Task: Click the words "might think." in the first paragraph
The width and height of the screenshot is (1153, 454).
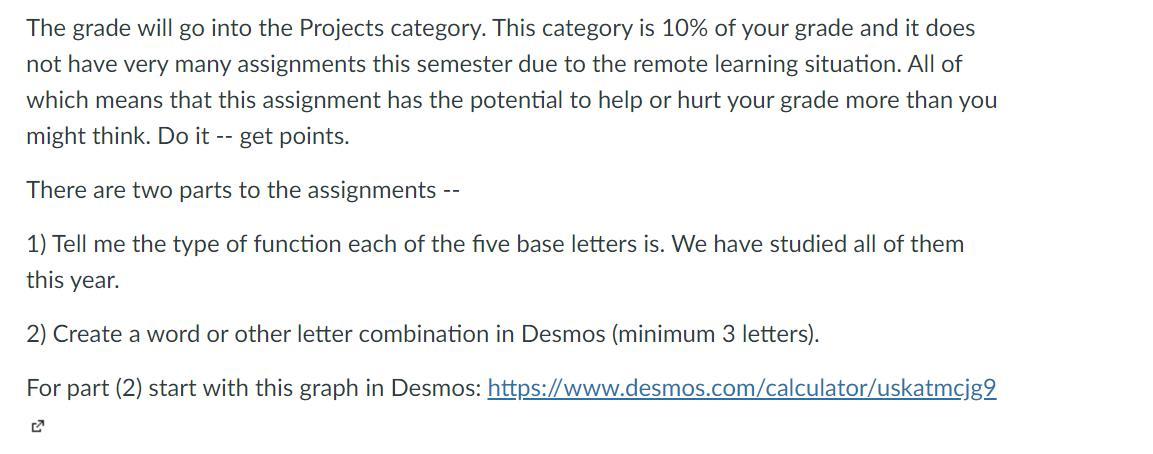Action: pos(89,136)
